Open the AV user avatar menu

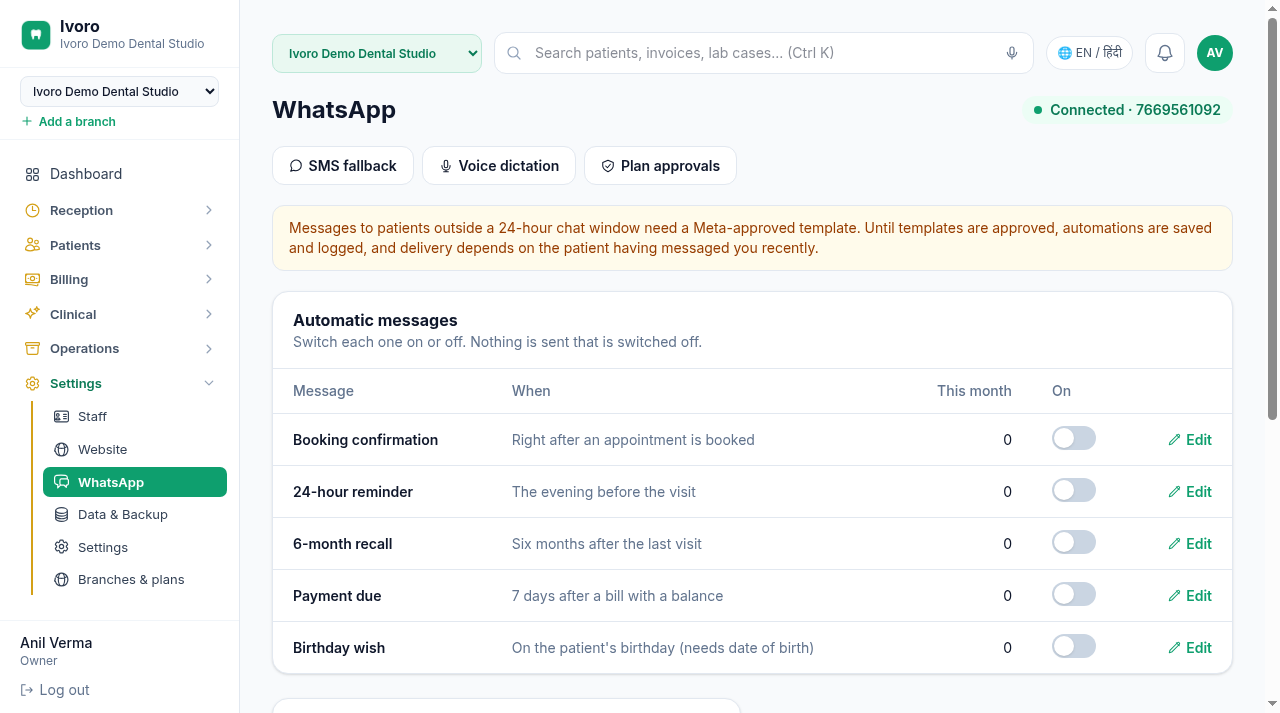coord(1215,53)
